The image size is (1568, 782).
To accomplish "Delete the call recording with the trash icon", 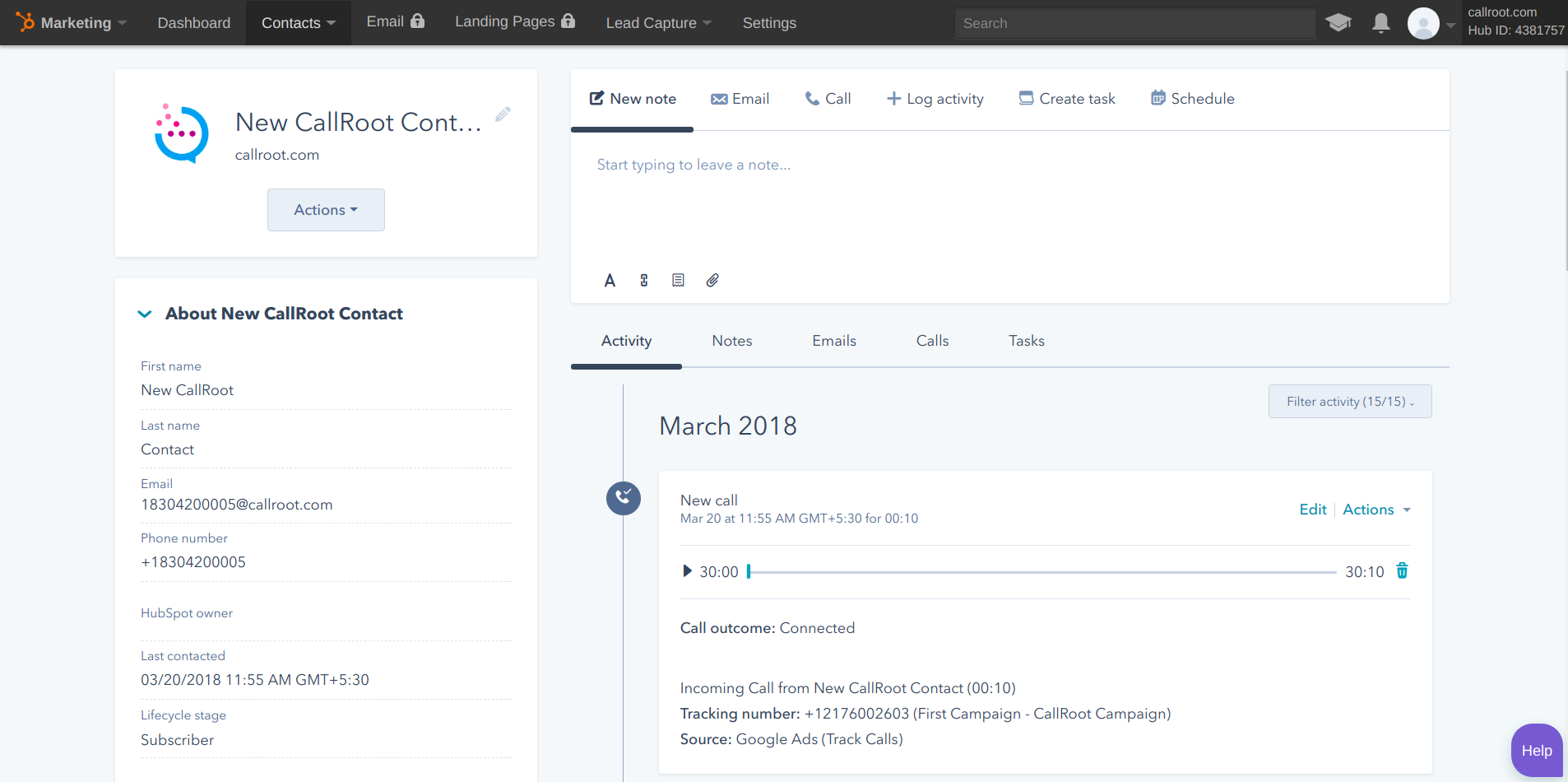I will point(1401,570).
